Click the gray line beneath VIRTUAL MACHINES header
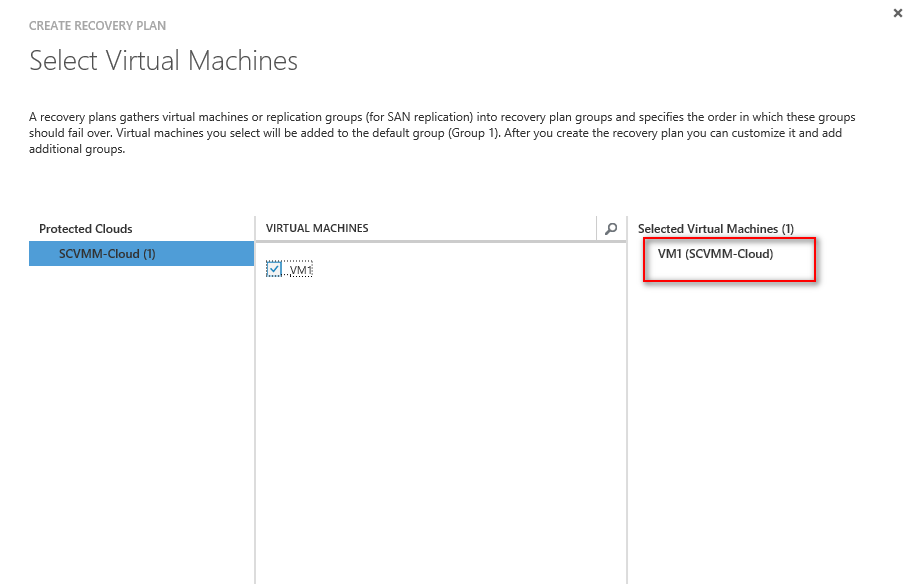The width and height of the screenshot is (912, 584). tap(441, 241)
